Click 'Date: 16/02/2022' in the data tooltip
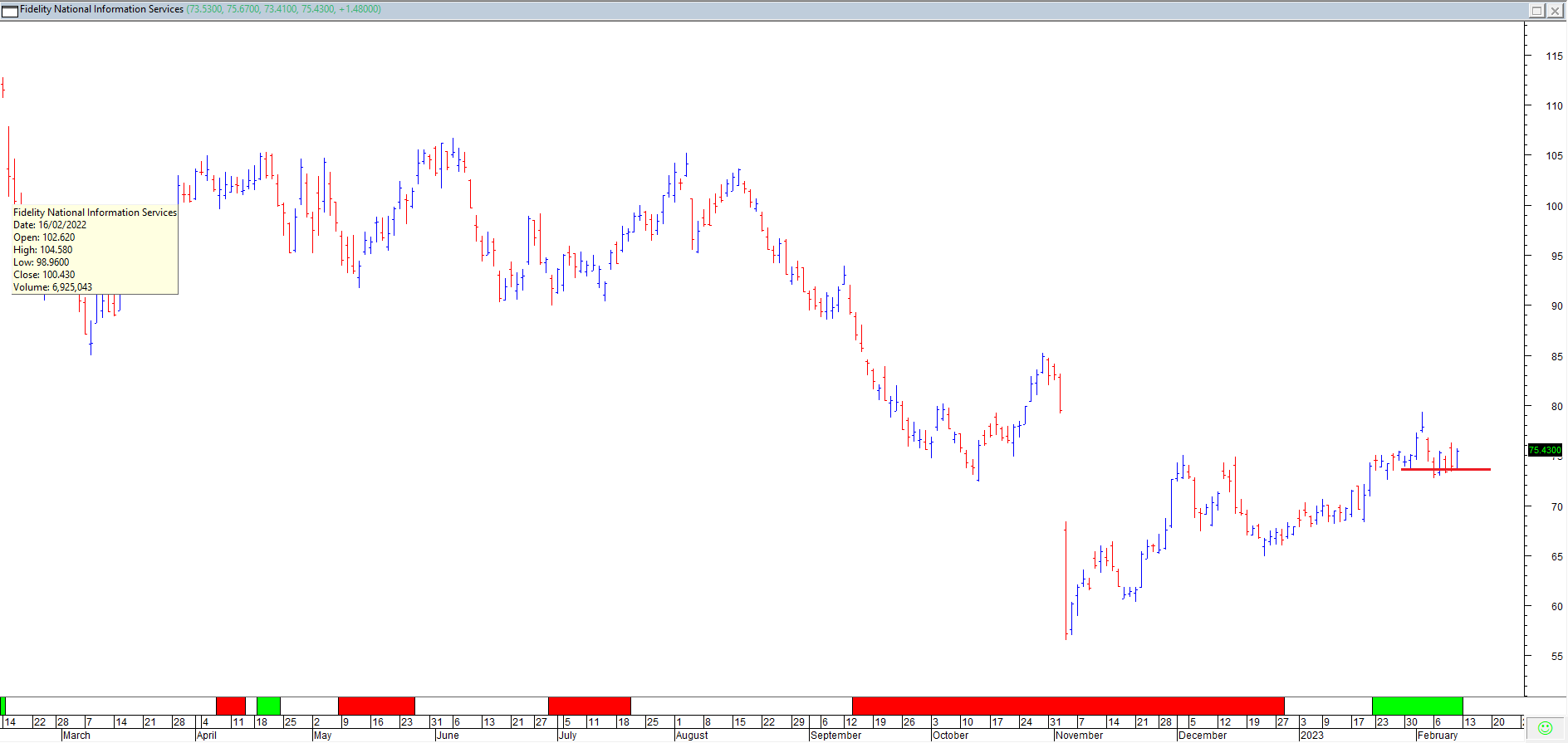 [x=50, y=225]
